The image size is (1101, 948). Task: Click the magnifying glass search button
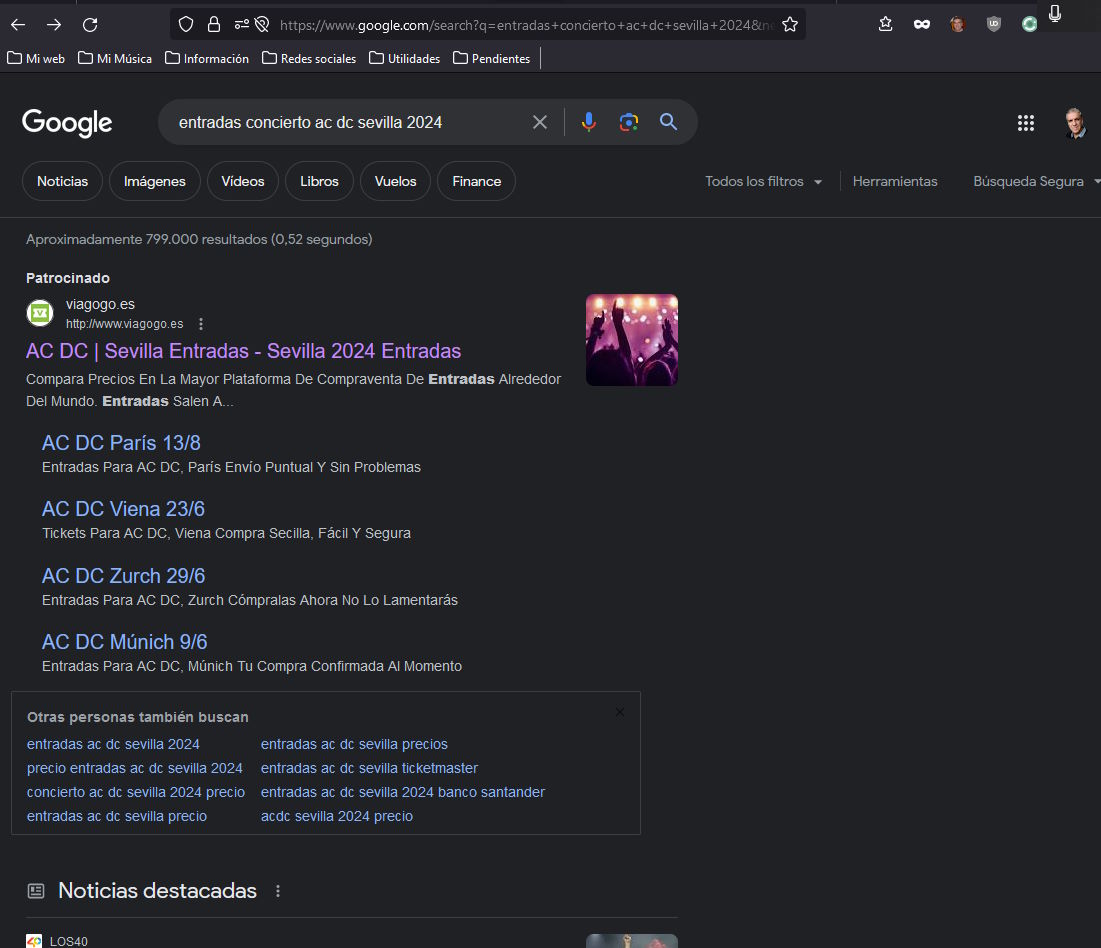[x=668, y=122]
